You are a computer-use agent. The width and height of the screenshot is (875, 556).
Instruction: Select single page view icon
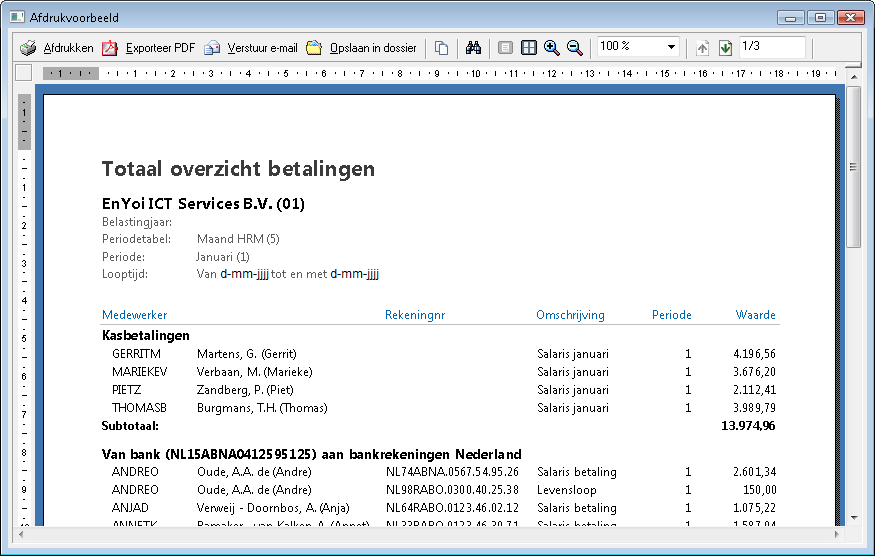tap(505, 48)
